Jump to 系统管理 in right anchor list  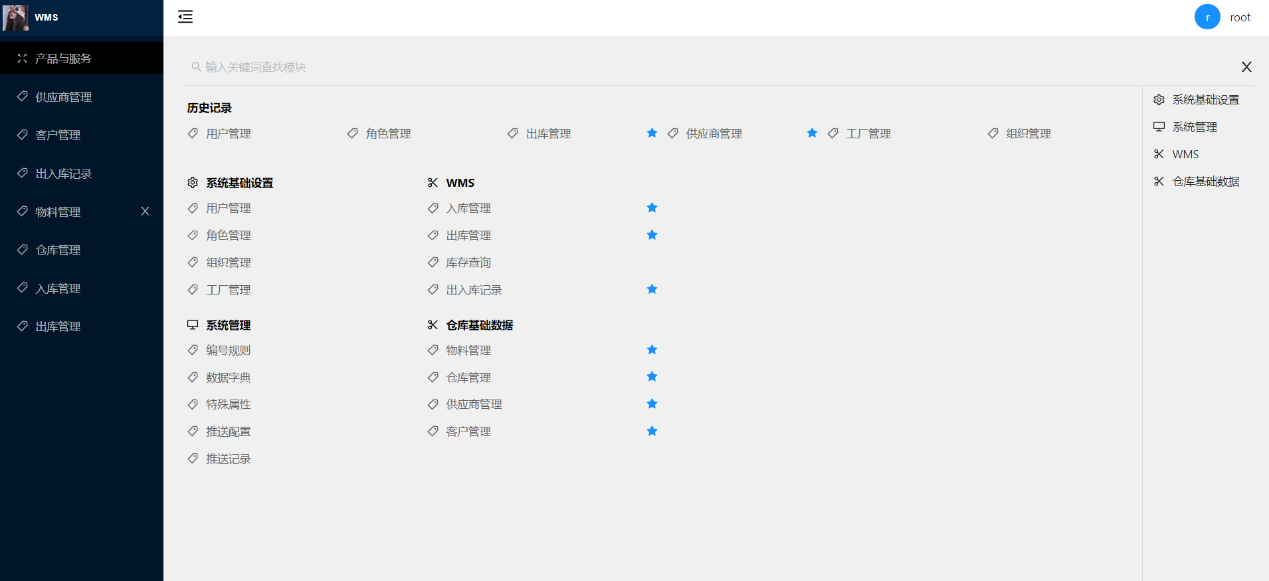pyautogui.click(x=1194, y=127)
